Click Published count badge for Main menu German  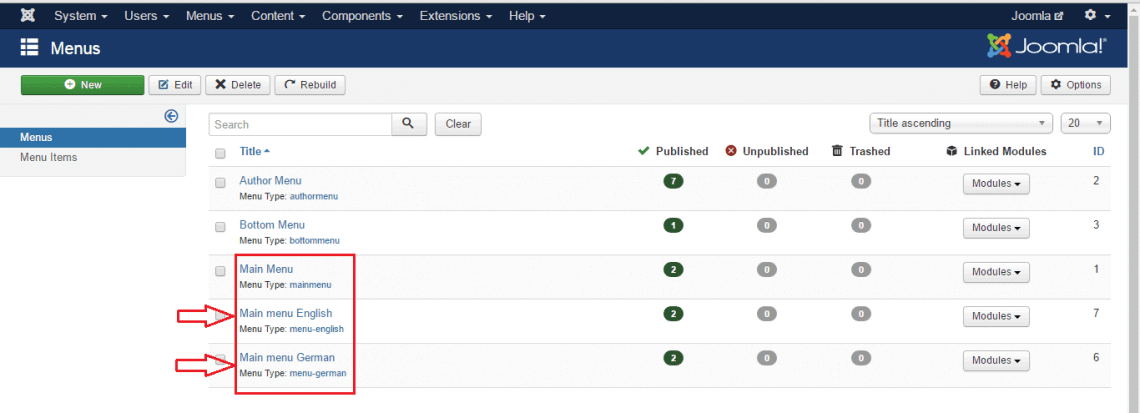[x=673, y=358]
